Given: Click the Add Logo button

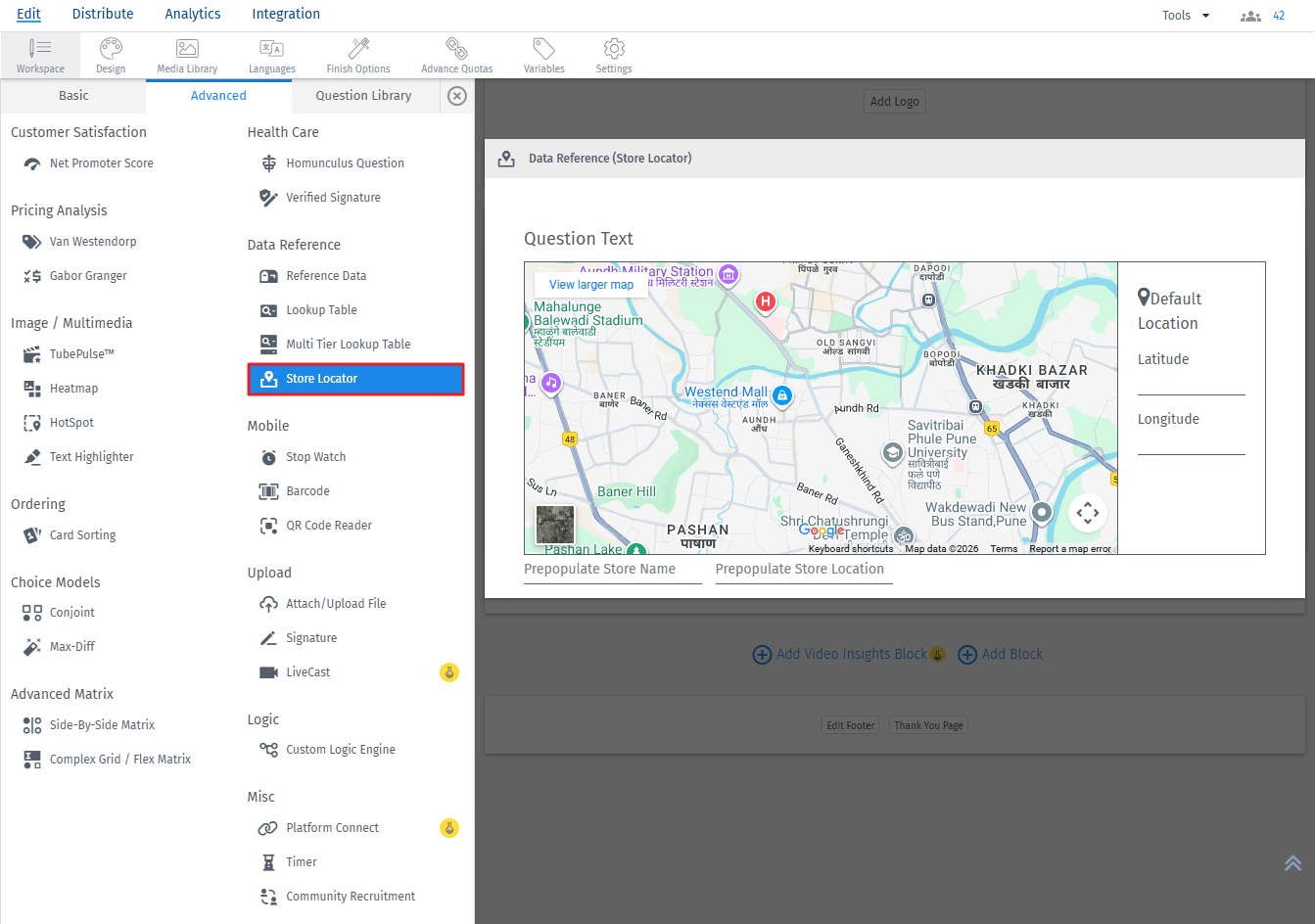Looking at the screenshot, I should 894,102.
